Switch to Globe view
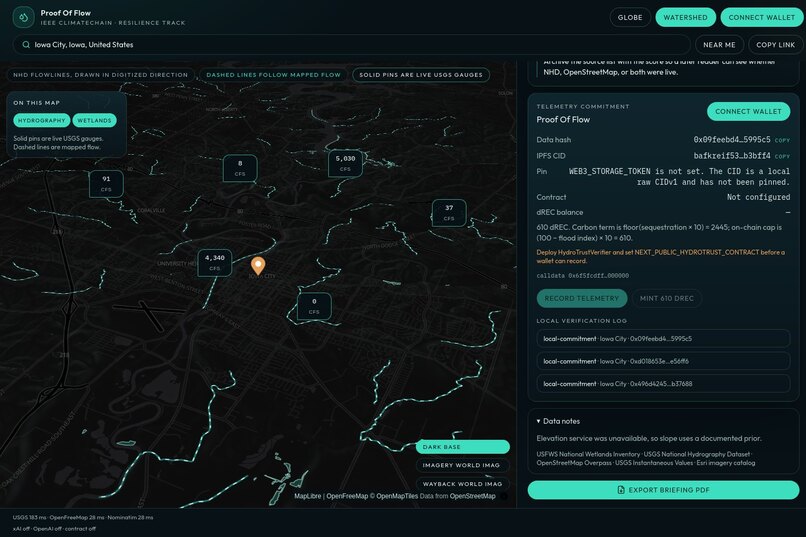The height and width of the screenshot is (537, 806). (630, 17)
